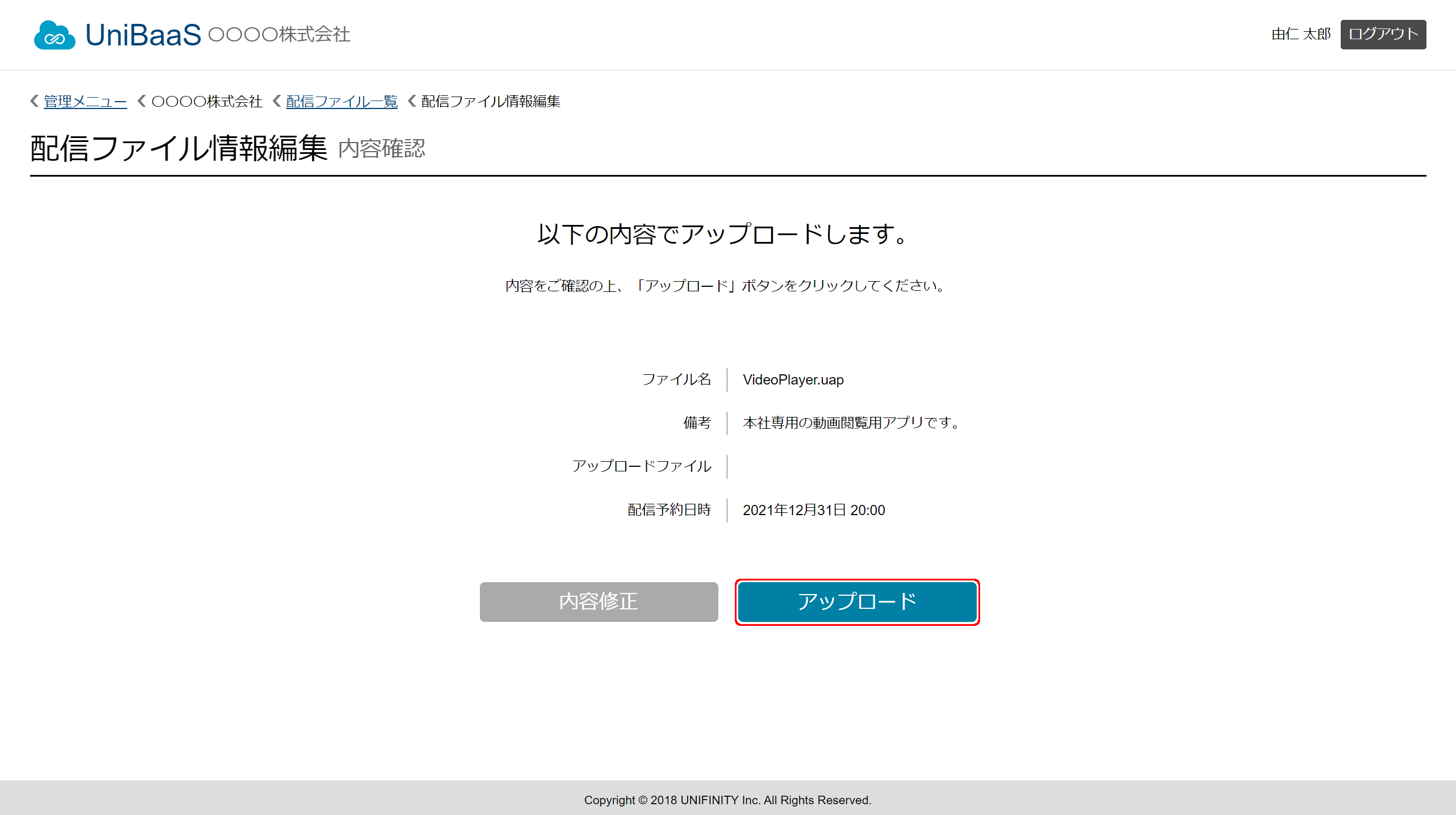The height and width of the screenshot is (815, 1456).
Task: Confirm with the アップロード button
Action: pos(857,601)
